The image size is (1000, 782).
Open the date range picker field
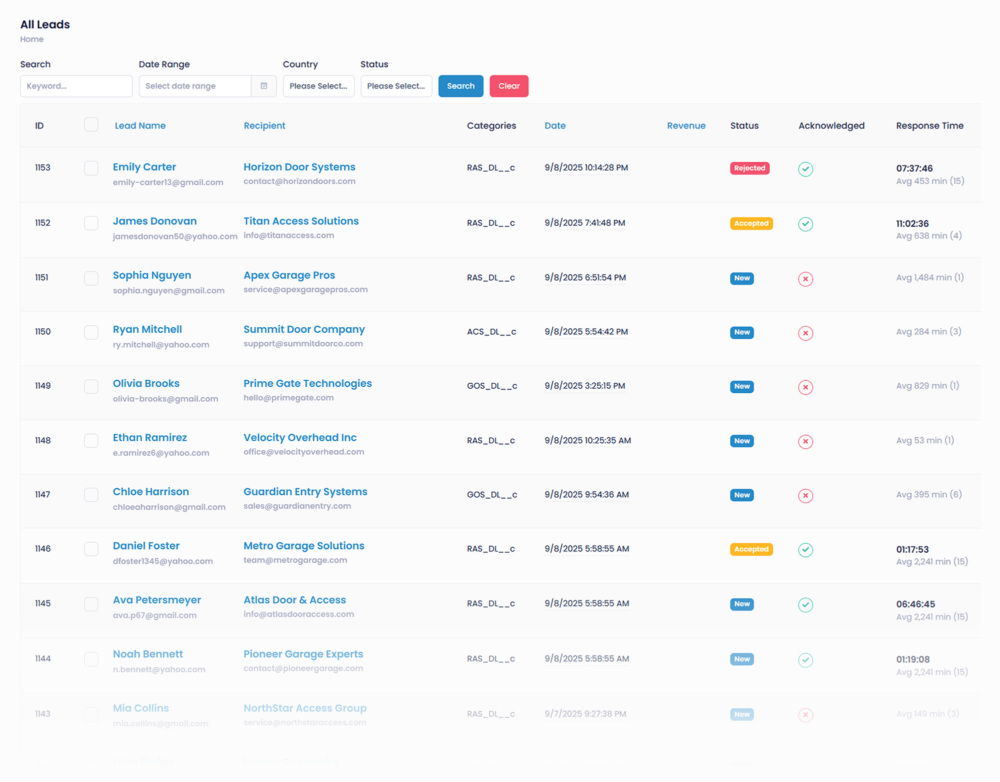click(196, 86)
